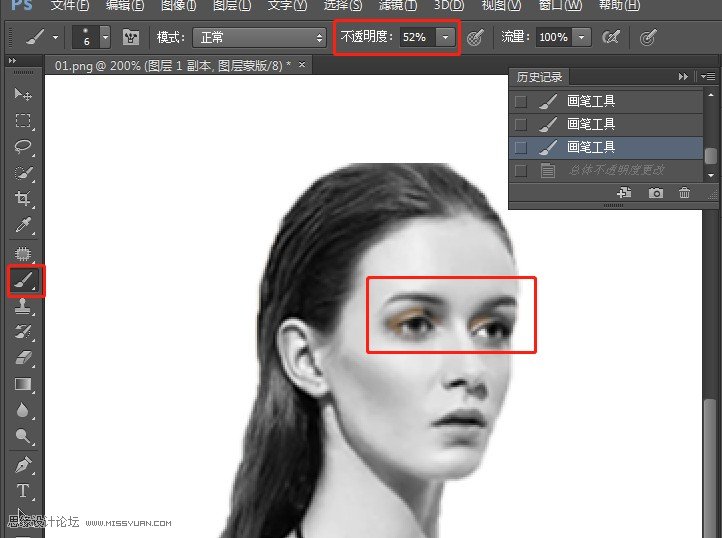This screenshot has height=538, width=722.
Task: Open the 滤镜 menu
Action: click(x=397, y=6)
